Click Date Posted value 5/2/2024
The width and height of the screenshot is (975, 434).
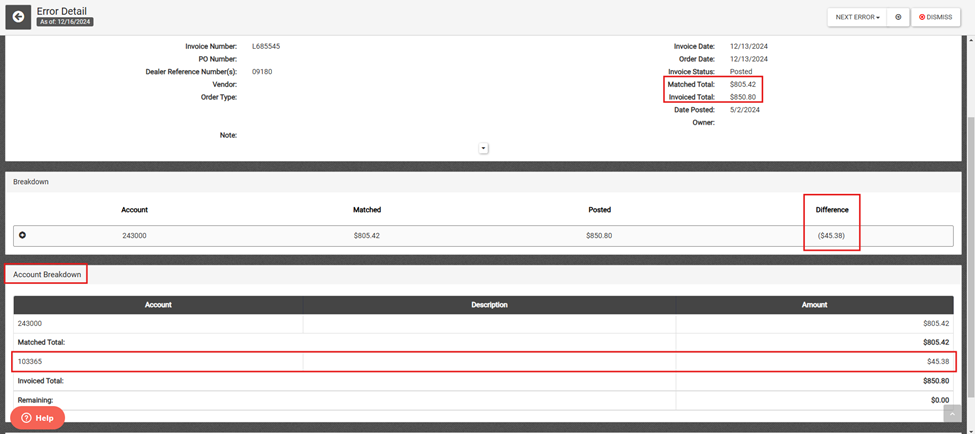[744, 109]
